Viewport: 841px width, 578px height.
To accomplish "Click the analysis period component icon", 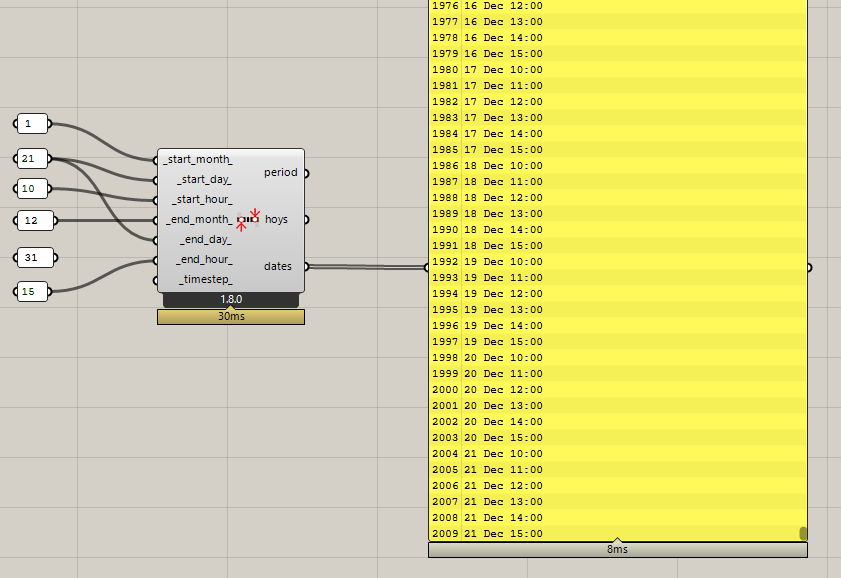I will pos(248,219).
